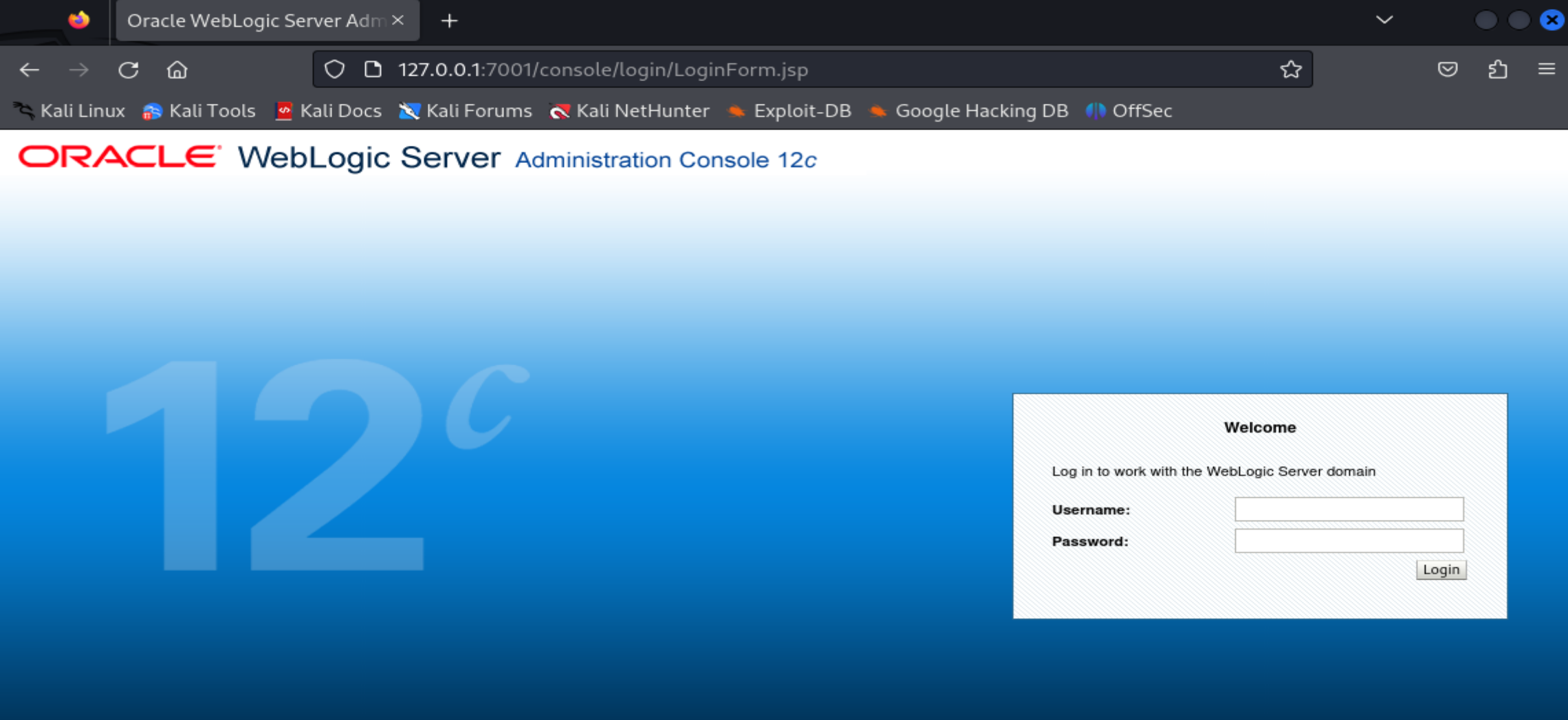Click the Welcome heading
The height and width of the screenshot is (720, 1568).
pyautogui.click(x=1260, y=427)
